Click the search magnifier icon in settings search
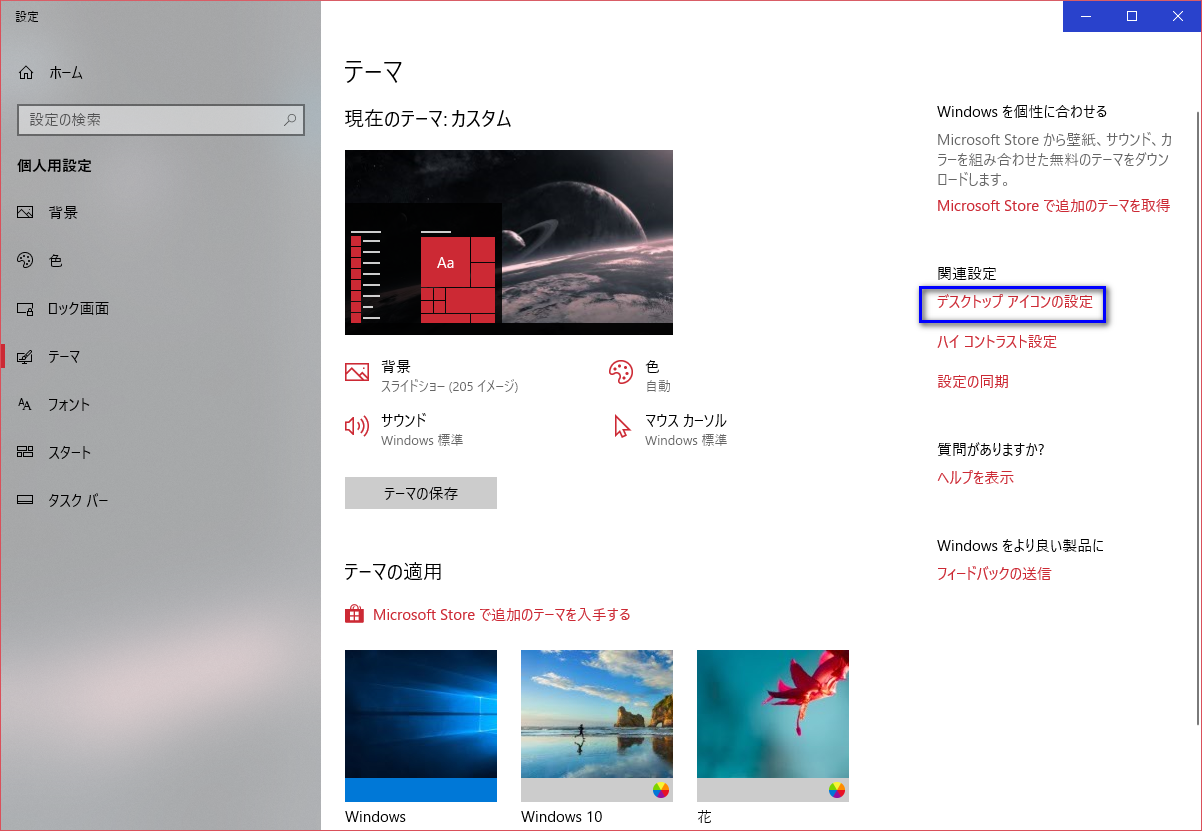 pyautogui.click(x=290, y=120)
